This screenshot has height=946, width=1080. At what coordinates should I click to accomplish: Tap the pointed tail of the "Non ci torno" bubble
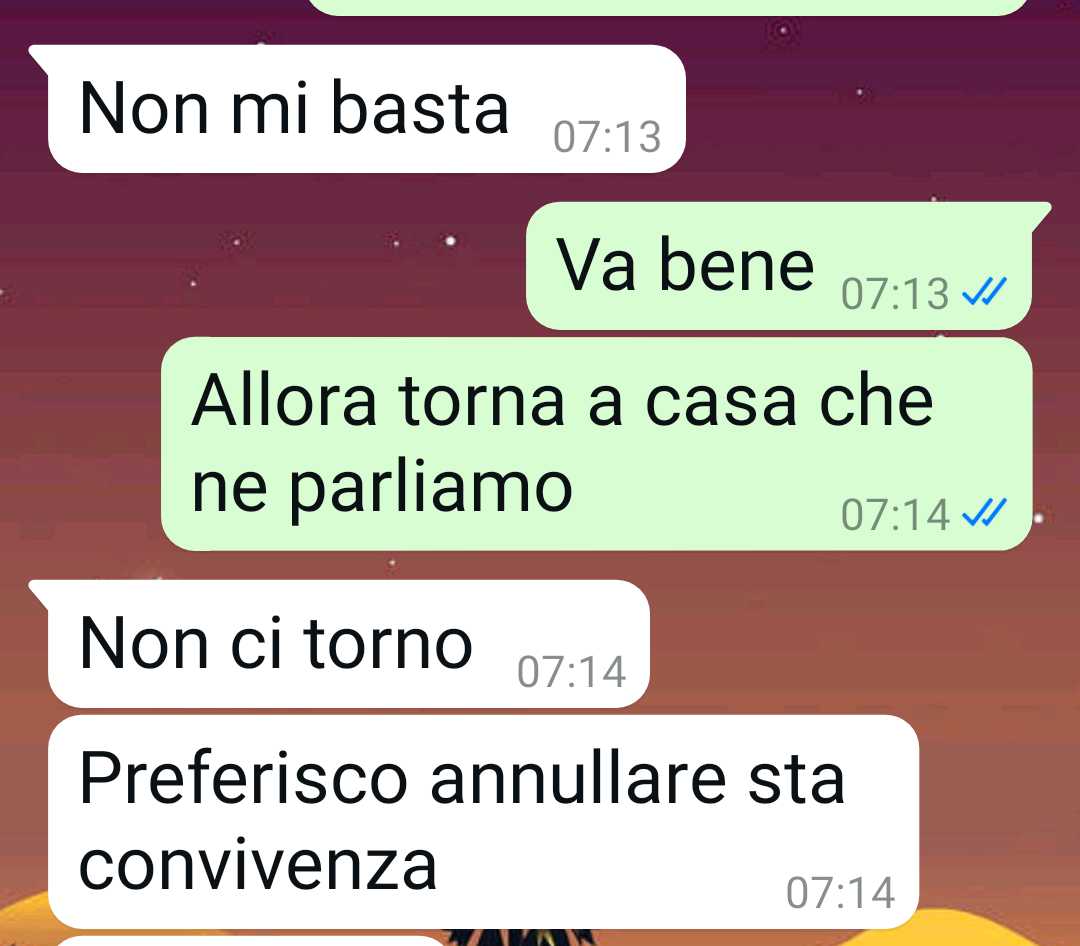click(38, 593)
